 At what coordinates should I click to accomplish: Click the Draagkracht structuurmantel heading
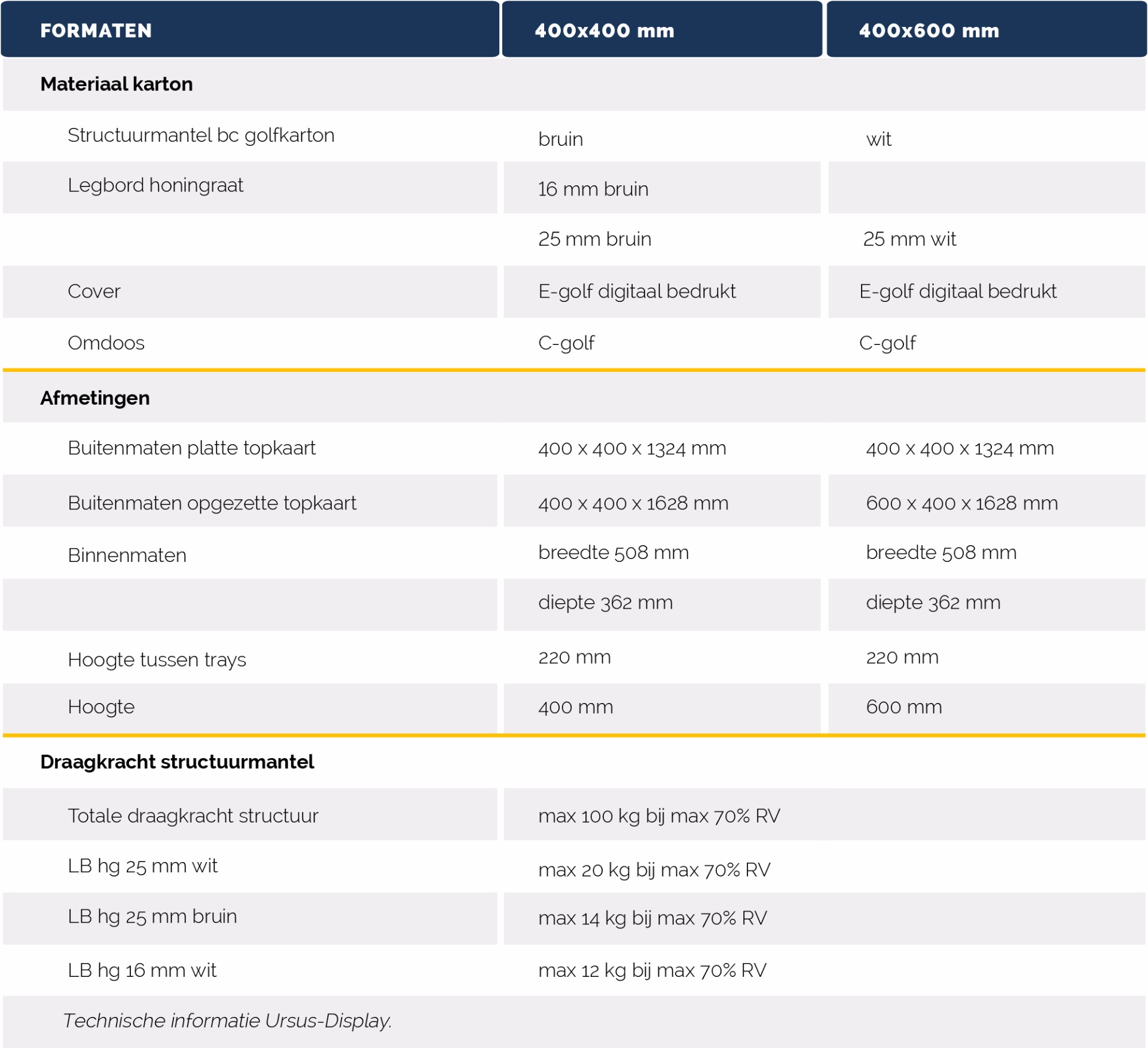pyautogui.click(x=177, y=762)
